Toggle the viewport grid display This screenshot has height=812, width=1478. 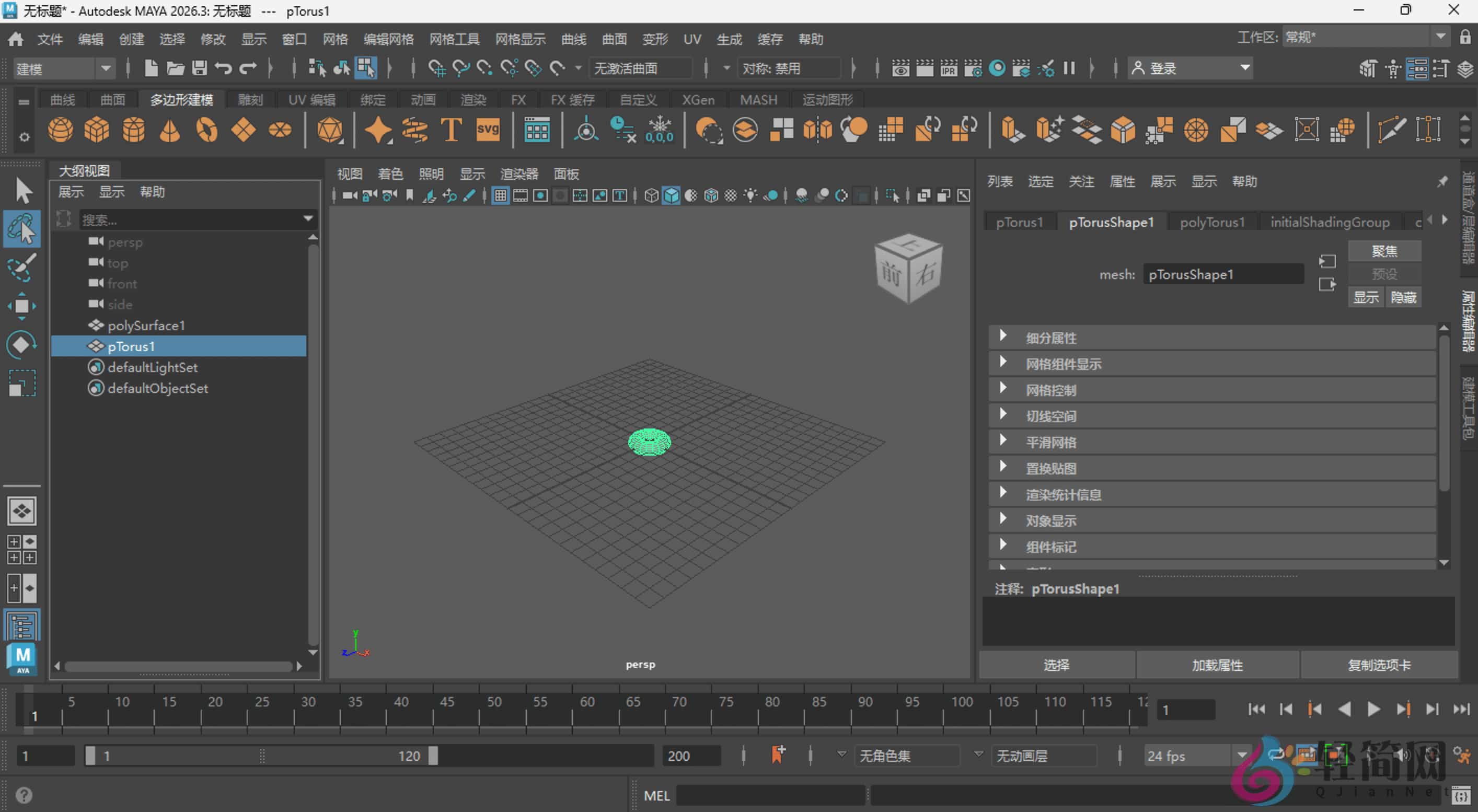(x=500, y=195)
